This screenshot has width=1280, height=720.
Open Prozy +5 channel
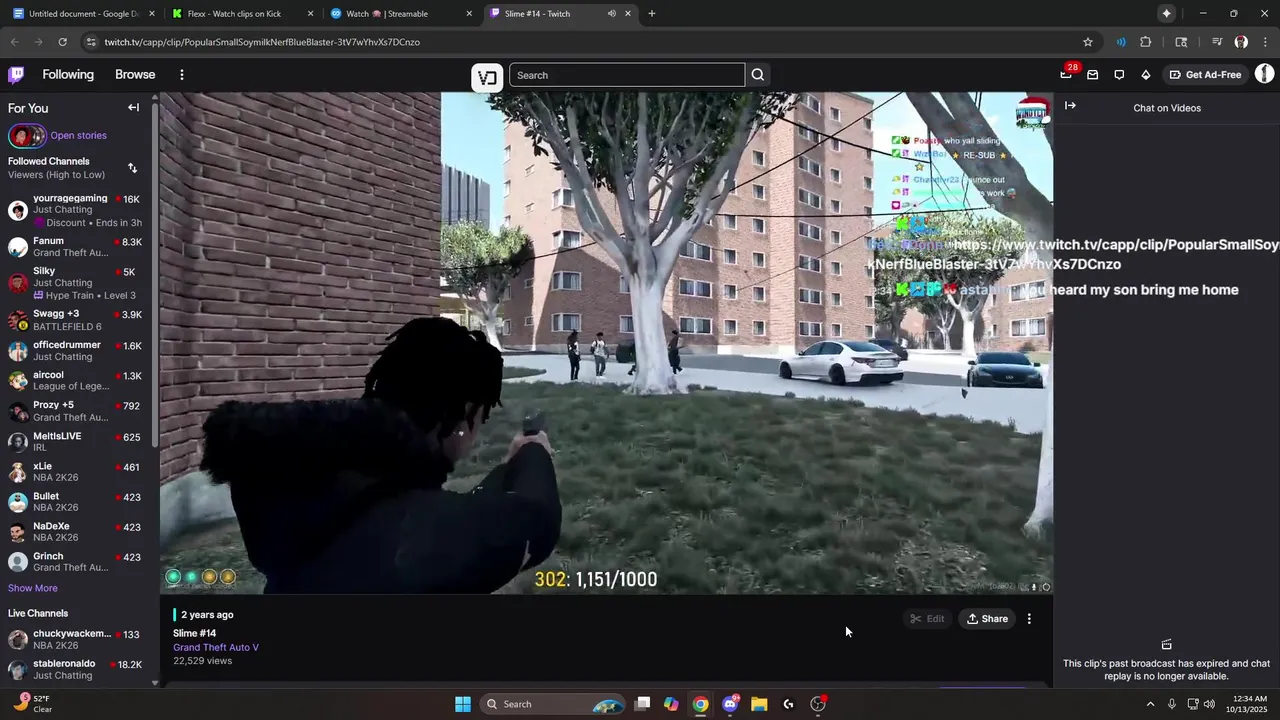(76, 411)
